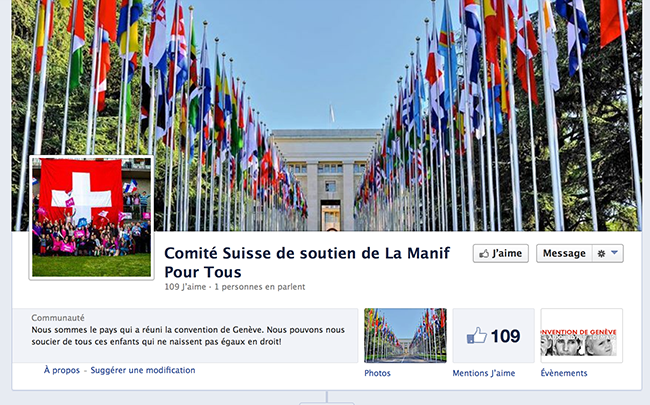This screenshot has height=405, width=650.
Task: Click the 109 likes thumbs-up tile
Action: point(493,335)
